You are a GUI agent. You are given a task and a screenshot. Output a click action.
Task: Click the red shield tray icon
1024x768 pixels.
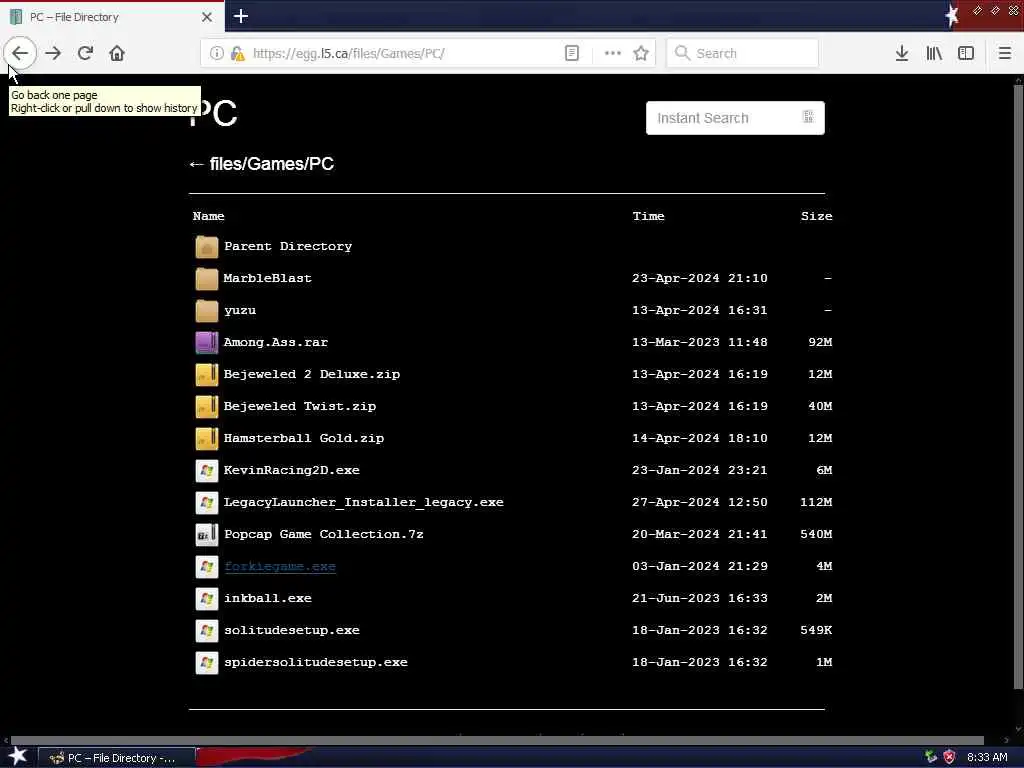click(x=949, y=757)
